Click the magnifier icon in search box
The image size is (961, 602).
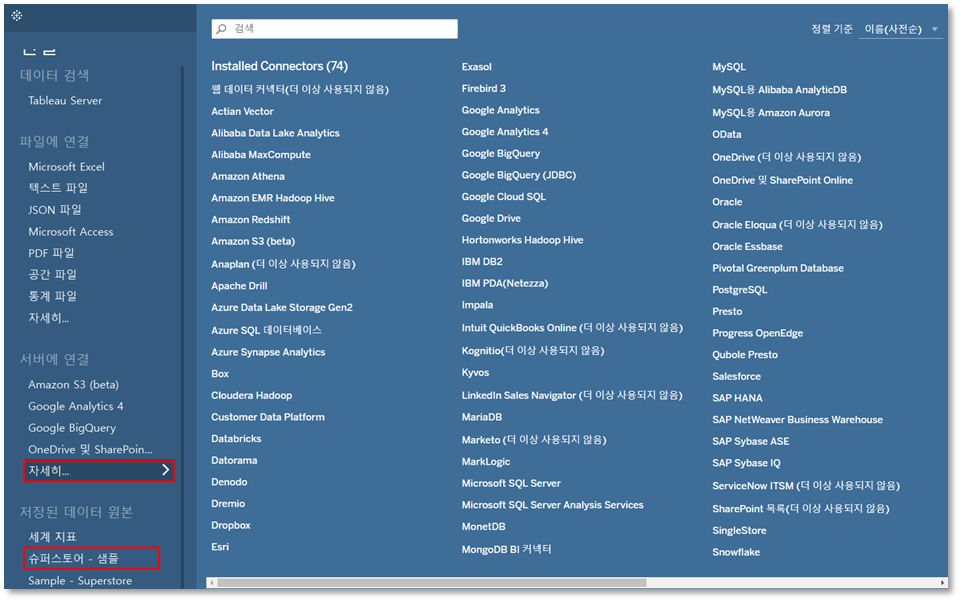pos(222,29)
